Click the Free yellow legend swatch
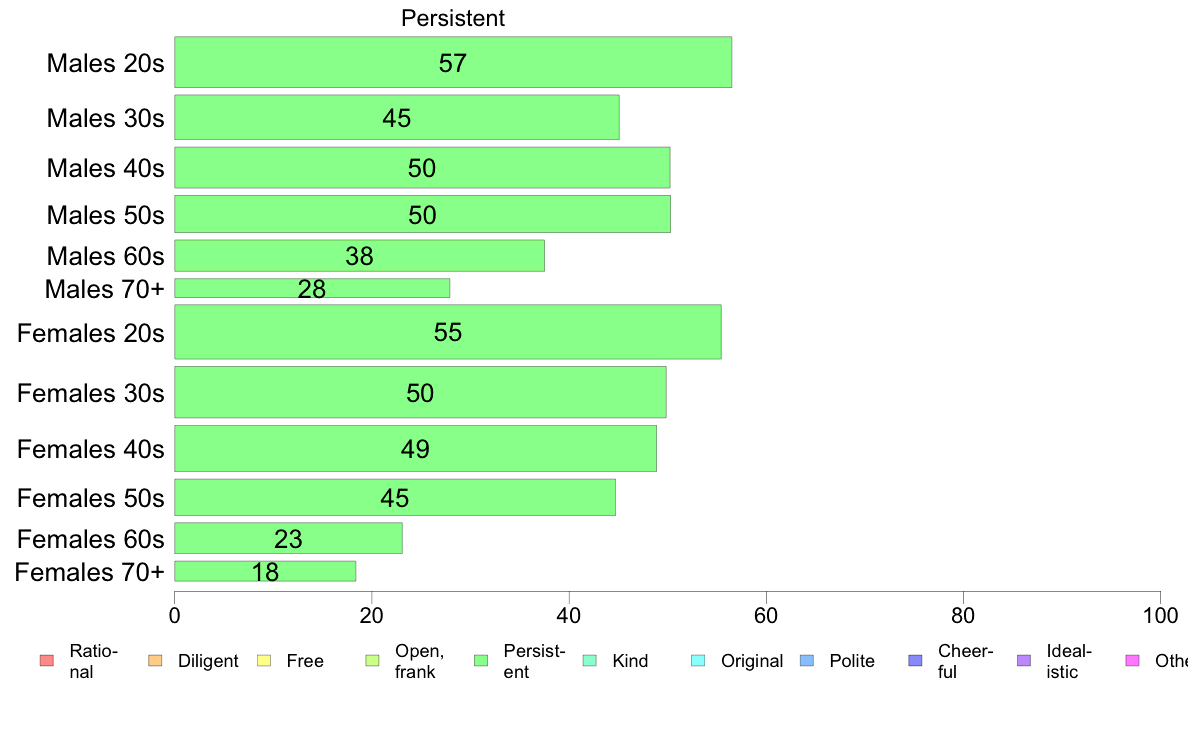Image resolution: width=1188 pixels, height=736 pixels. tap(264, 661)
